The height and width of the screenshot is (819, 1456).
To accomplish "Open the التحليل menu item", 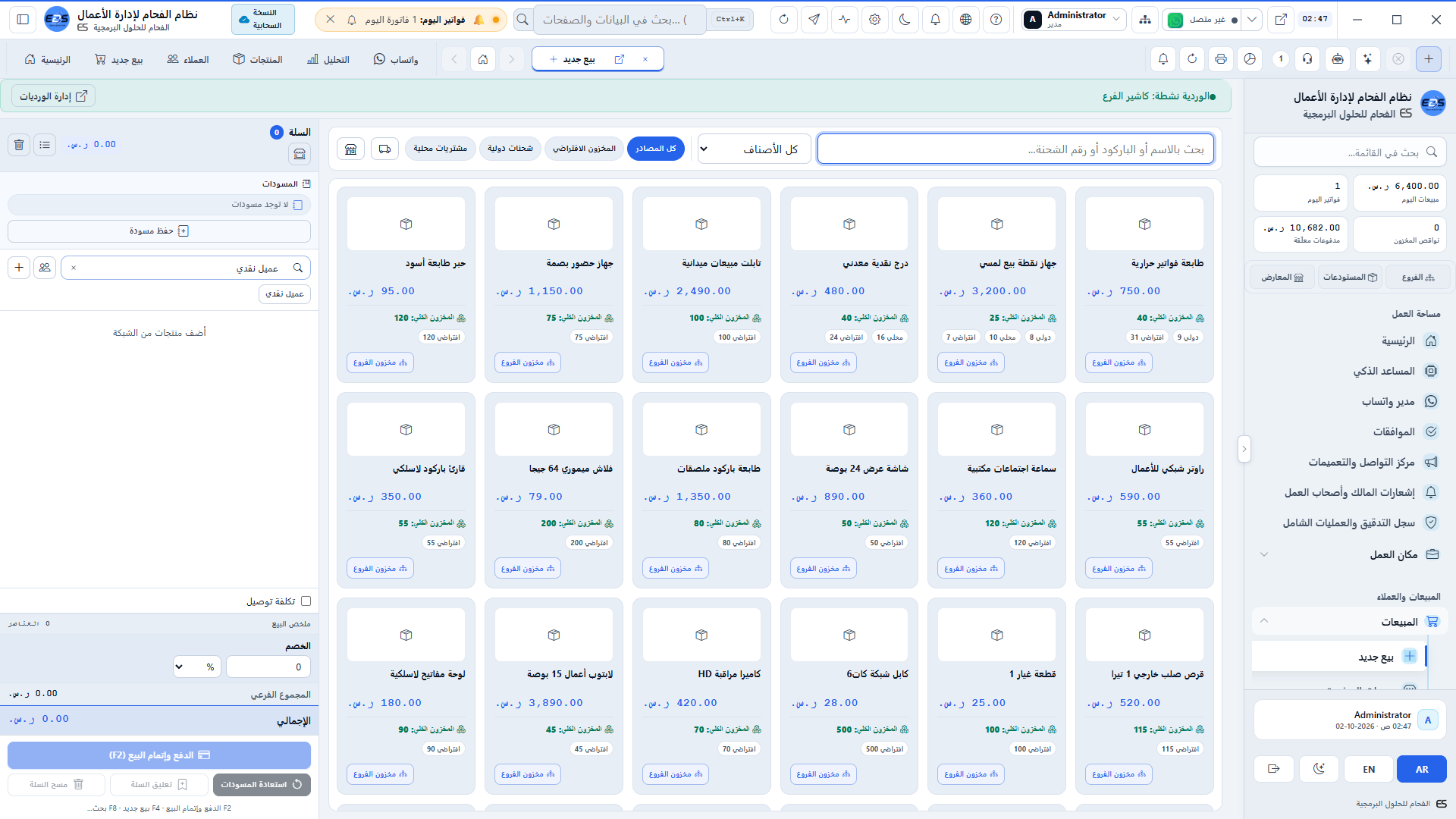I will coord(328,59).
